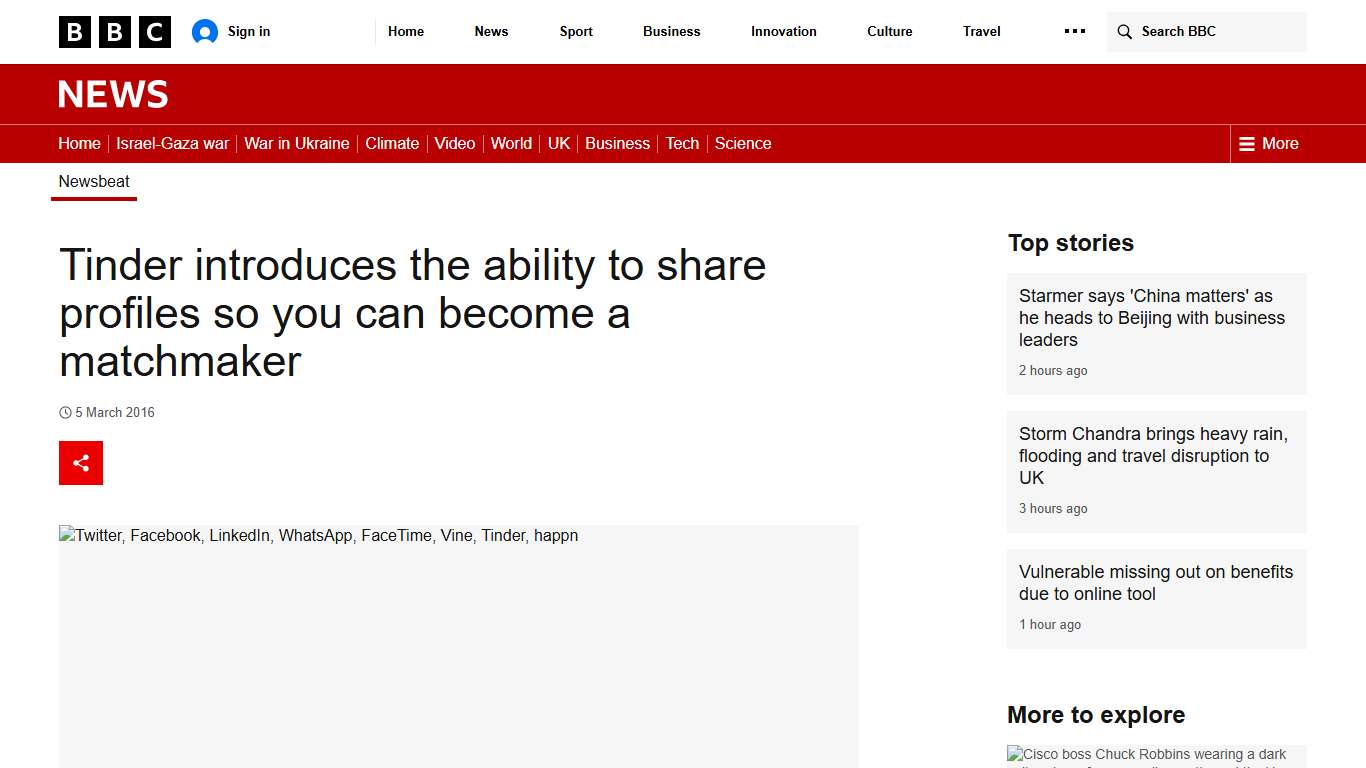
Task: Click the Search BBC input field
Action: 1200,31
